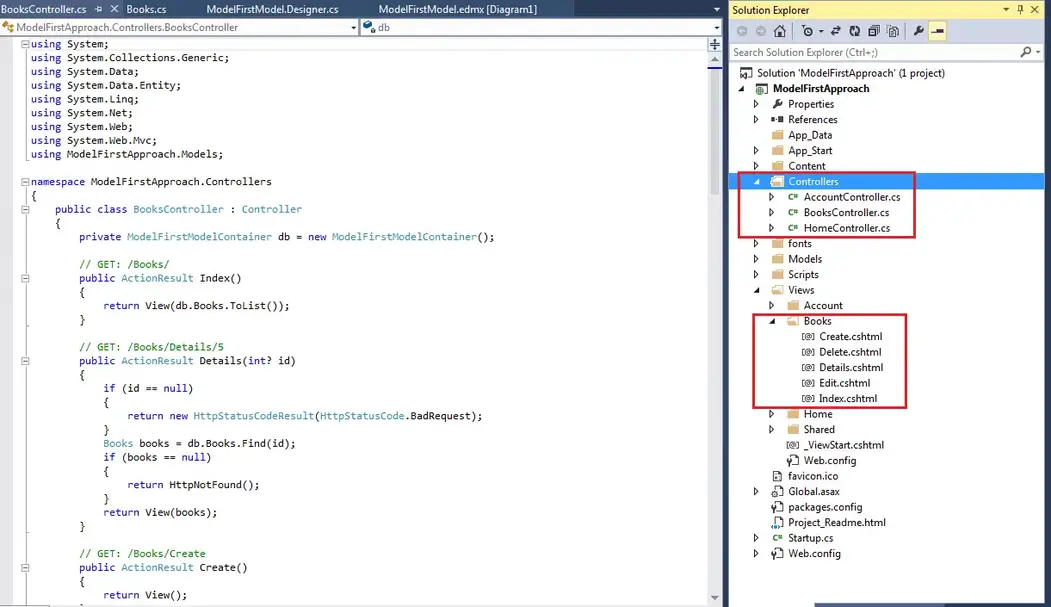Collapse the Books views folder

point(771,321)
